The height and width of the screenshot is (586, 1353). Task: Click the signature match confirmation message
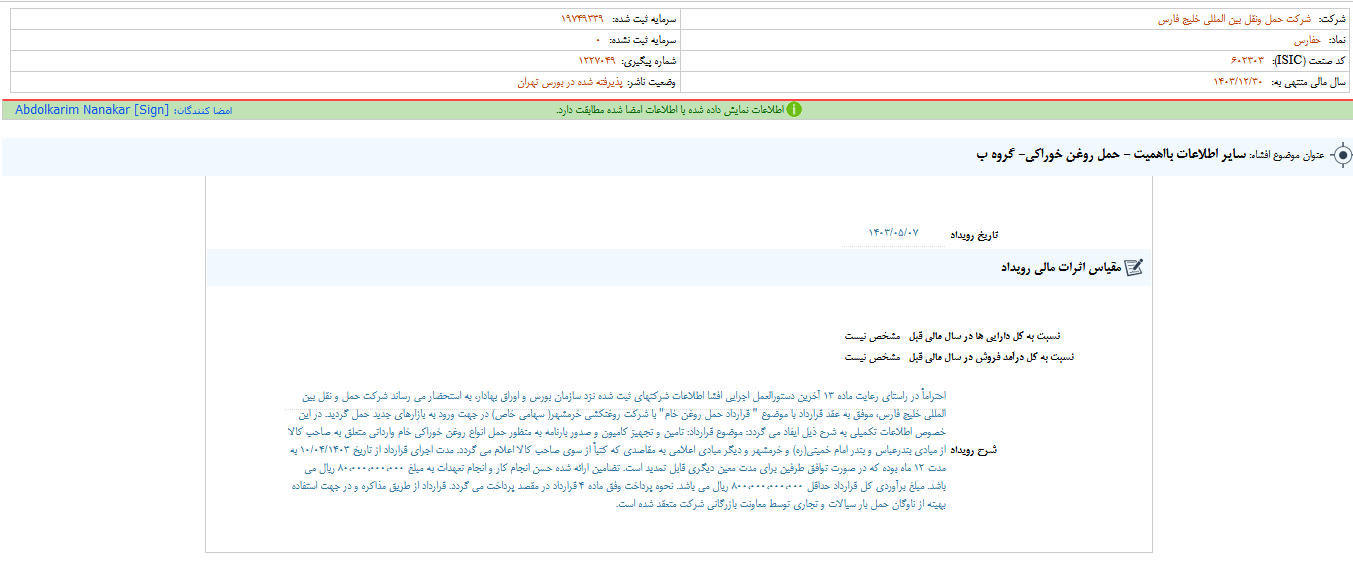tap(680, 110)
